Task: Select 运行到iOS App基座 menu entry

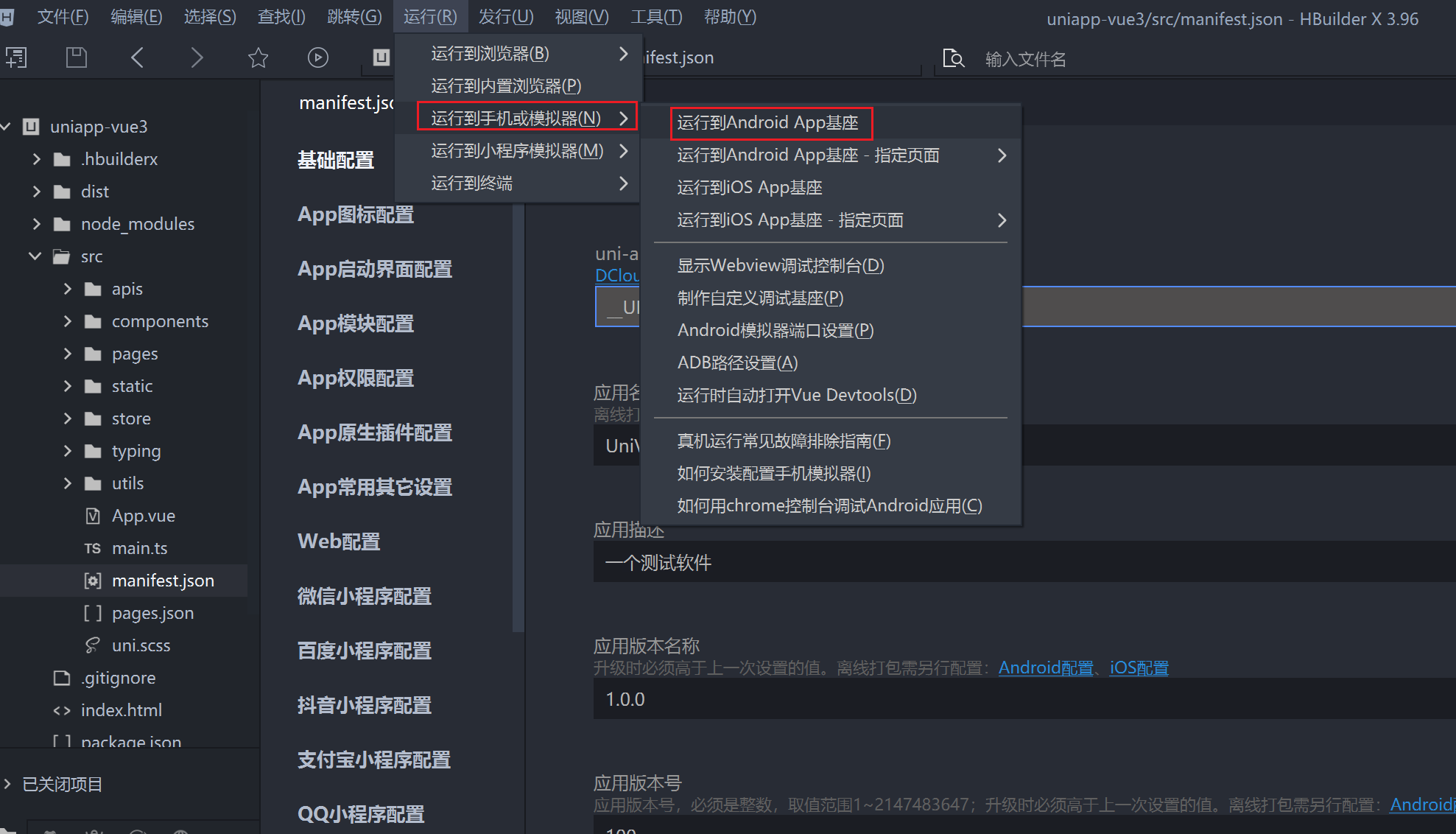Action: point(748,187)
